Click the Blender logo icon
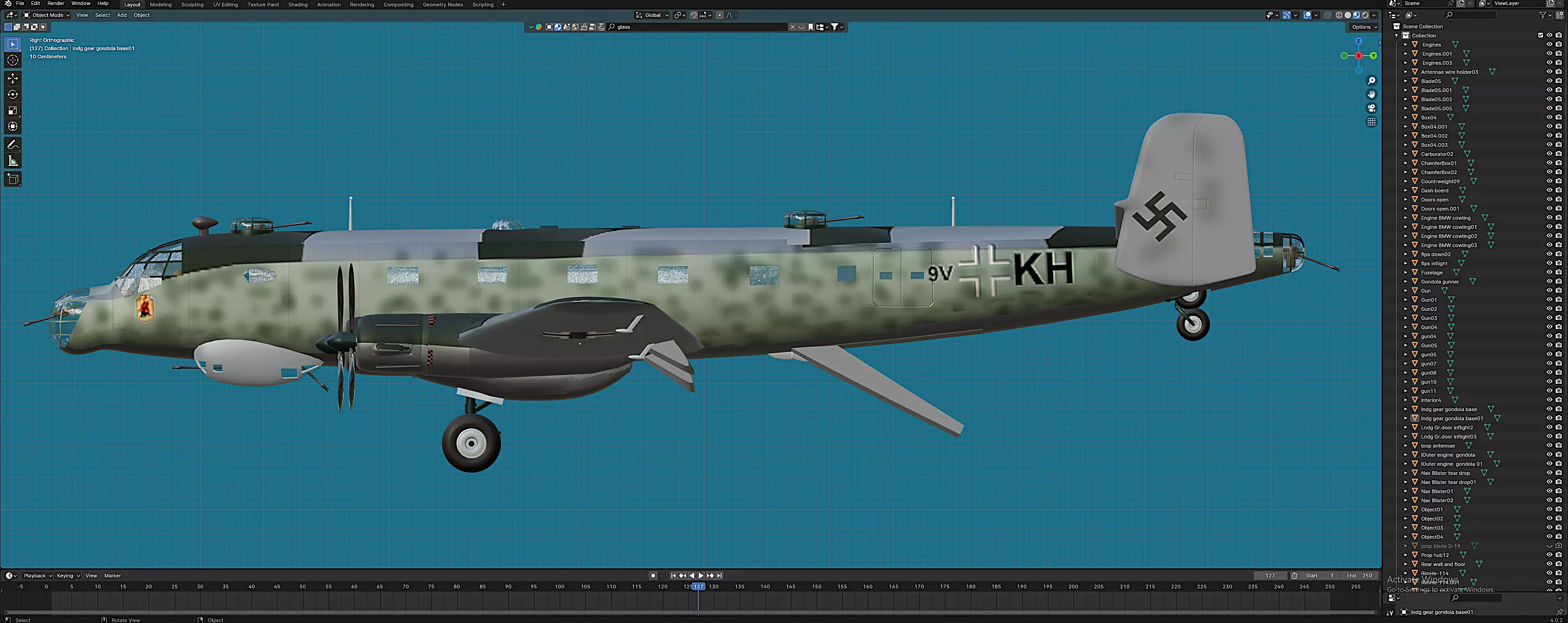The image size is (1568, 623). [x=8, y=4]
